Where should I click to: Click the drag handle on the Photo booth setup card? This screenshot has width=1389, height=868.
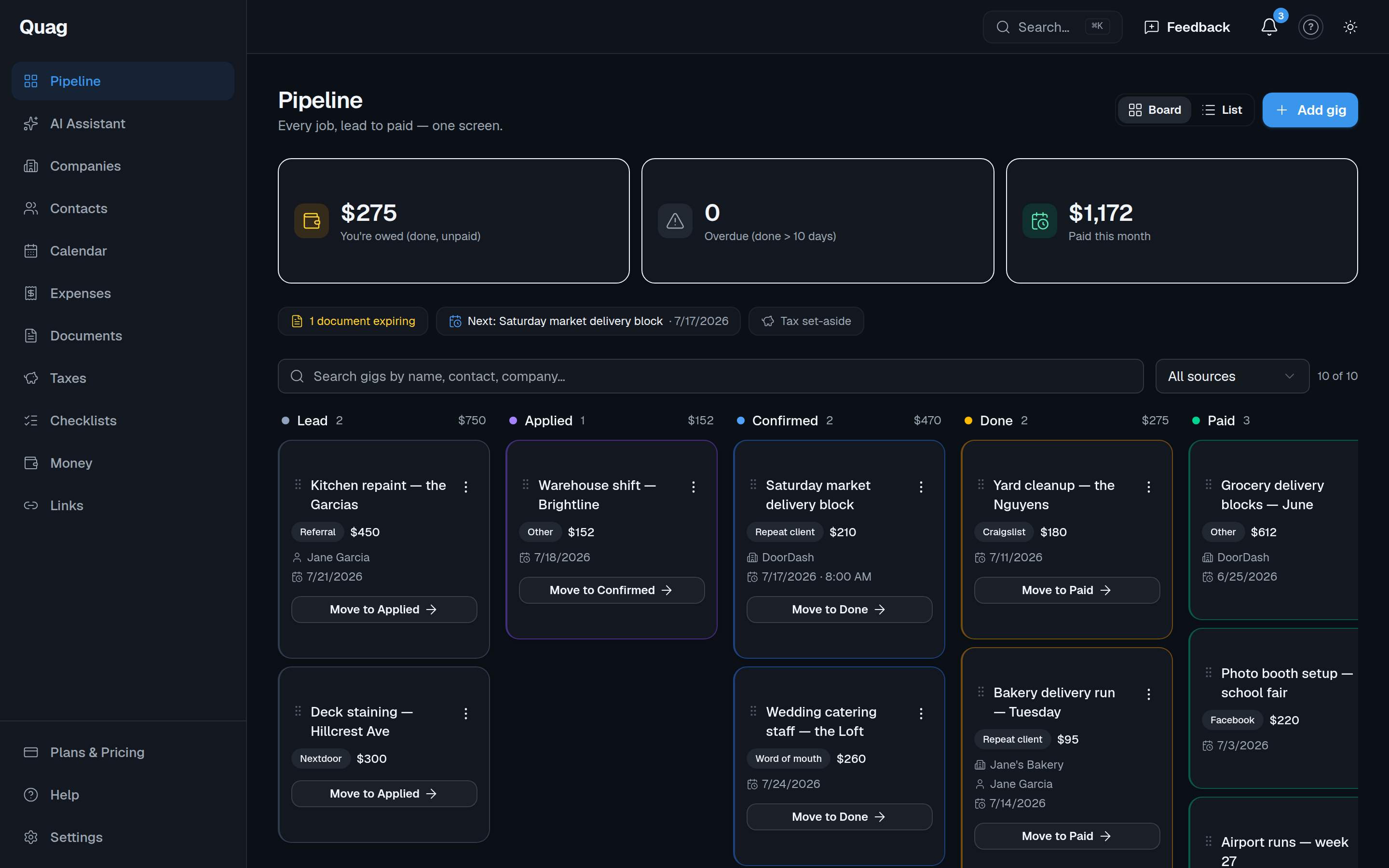point(1208,672)
